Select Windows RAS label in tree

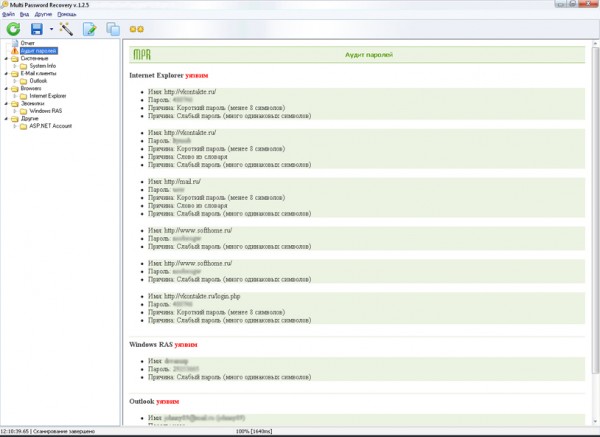coord(46,111)
